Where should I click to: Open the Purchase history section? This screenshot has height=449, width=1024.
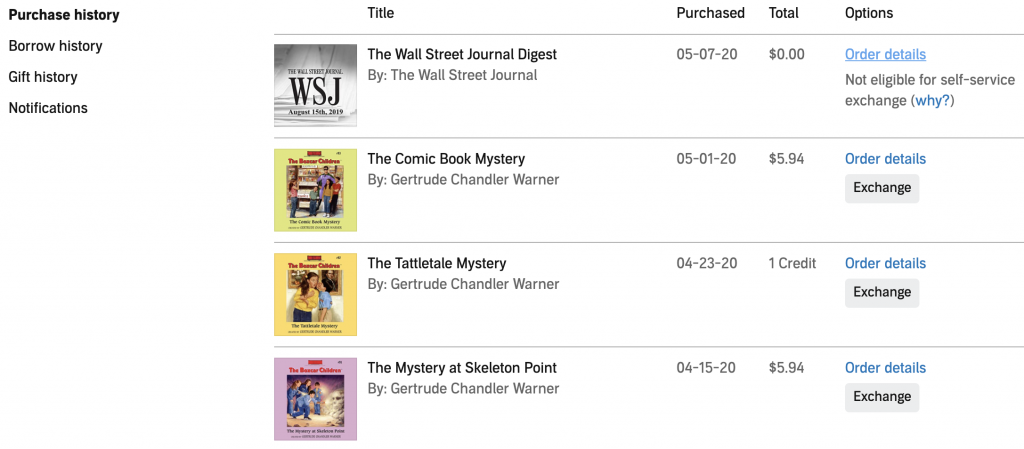(x=64, y=15)
